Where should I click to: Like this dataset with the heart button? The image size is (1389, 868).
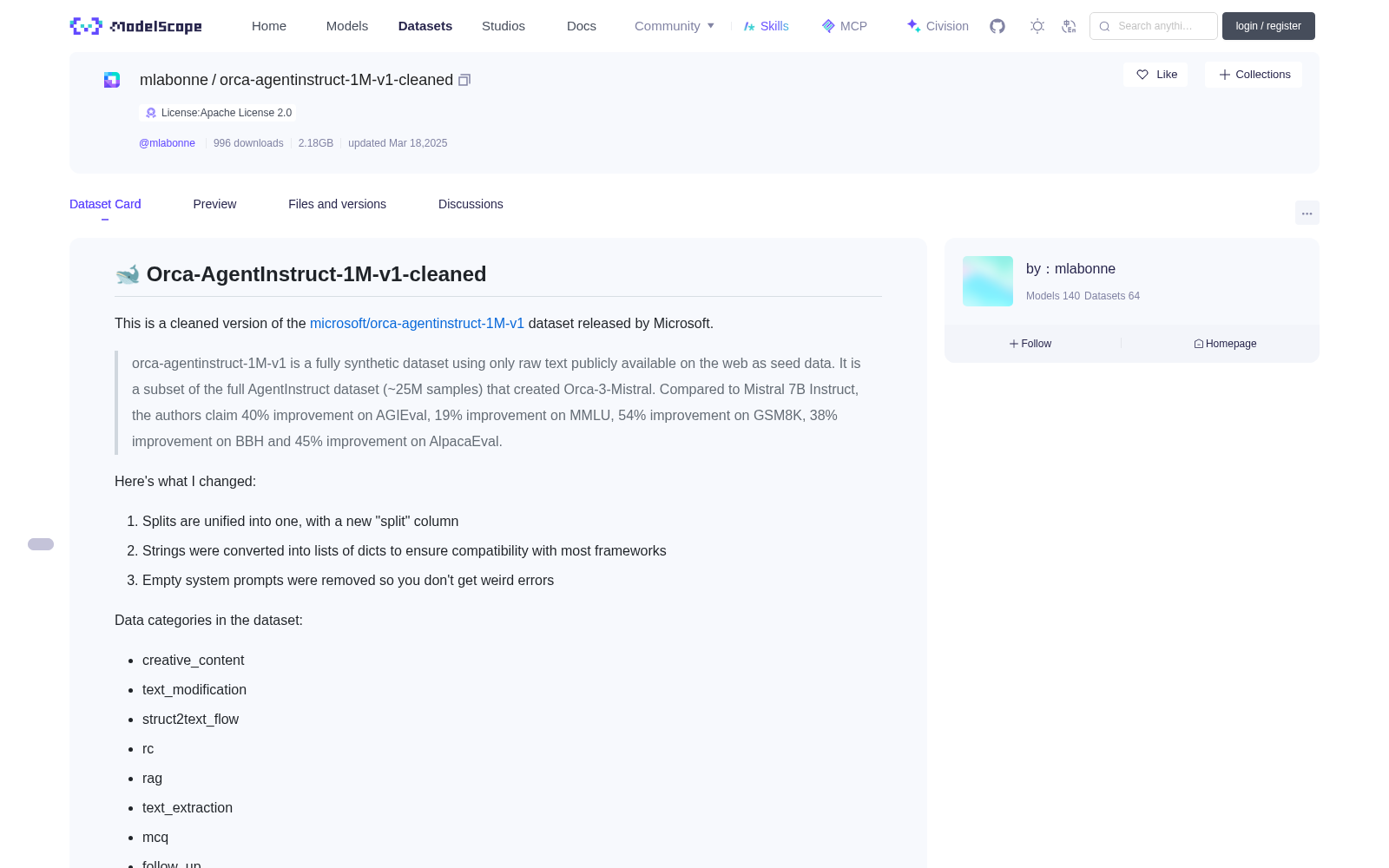pos(1155,75)
